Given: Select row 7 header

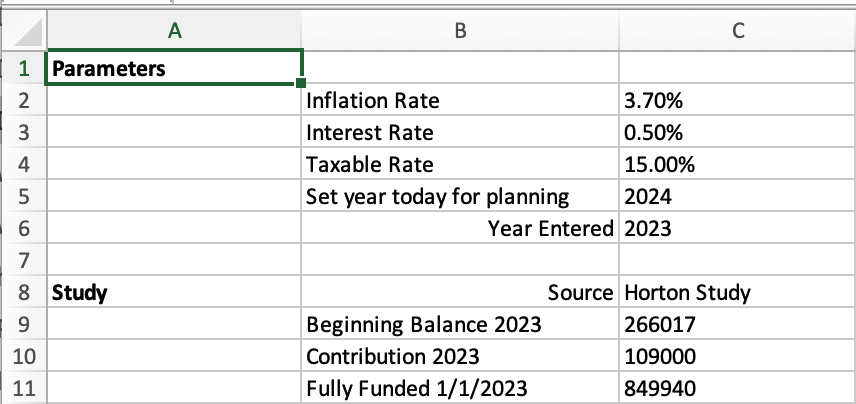Looking at the screenshot, I should [26, 261].
